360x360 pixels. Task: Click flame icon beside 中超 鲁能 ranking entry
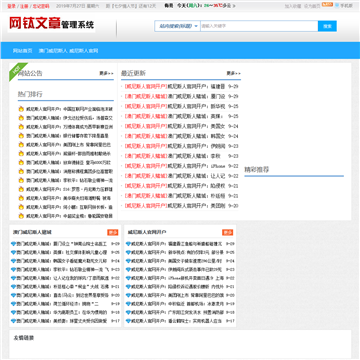tap(21, 216)
